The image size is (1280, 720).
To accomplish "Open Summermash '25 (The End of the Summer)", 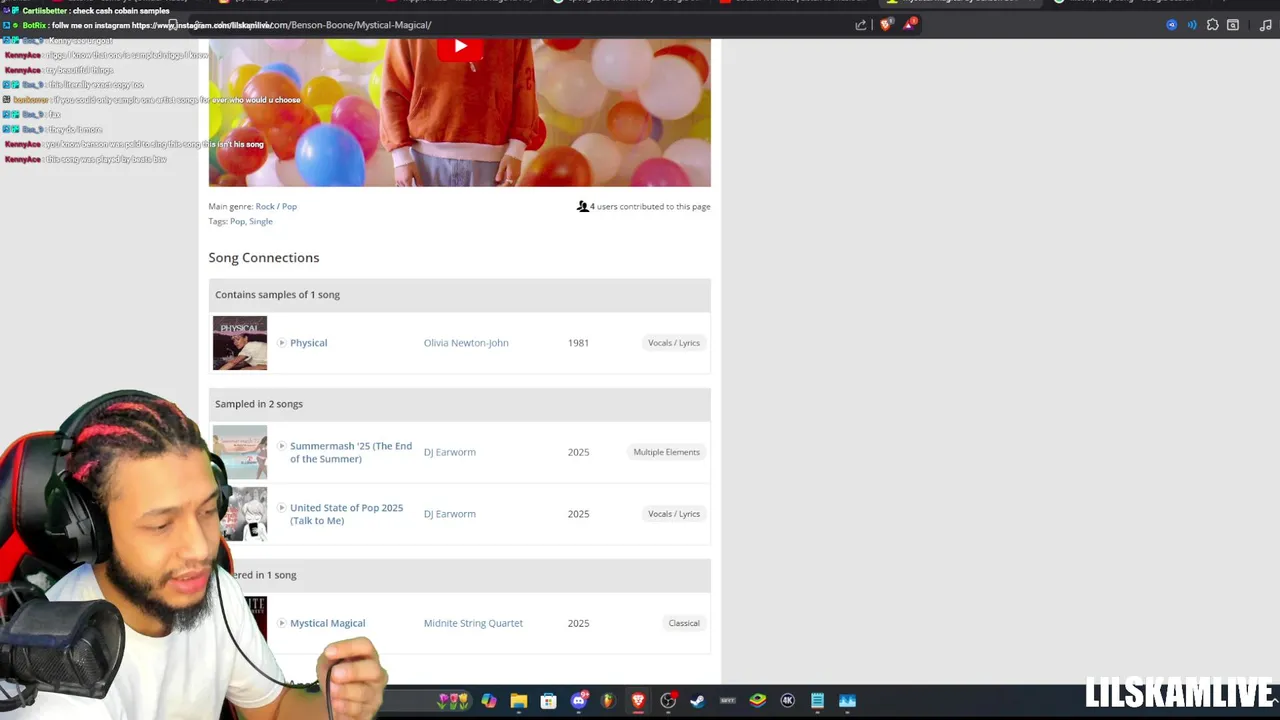I will (351, 452).
